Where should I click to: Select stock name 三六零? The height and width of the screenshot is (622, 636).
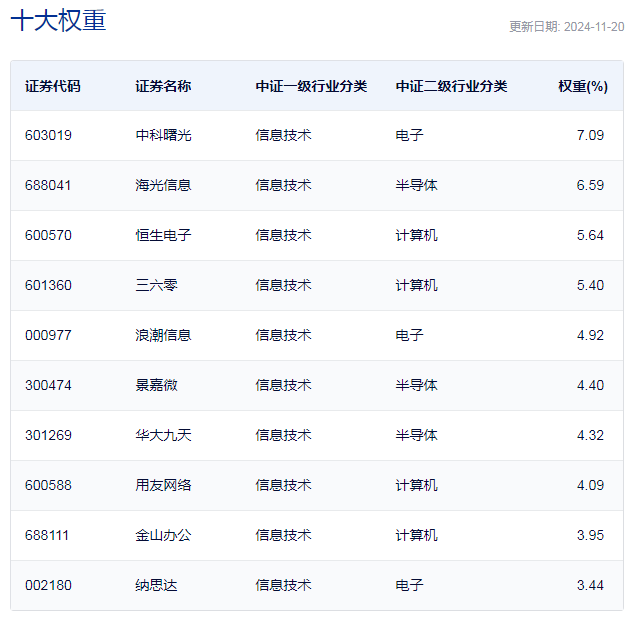coord(156,285)
